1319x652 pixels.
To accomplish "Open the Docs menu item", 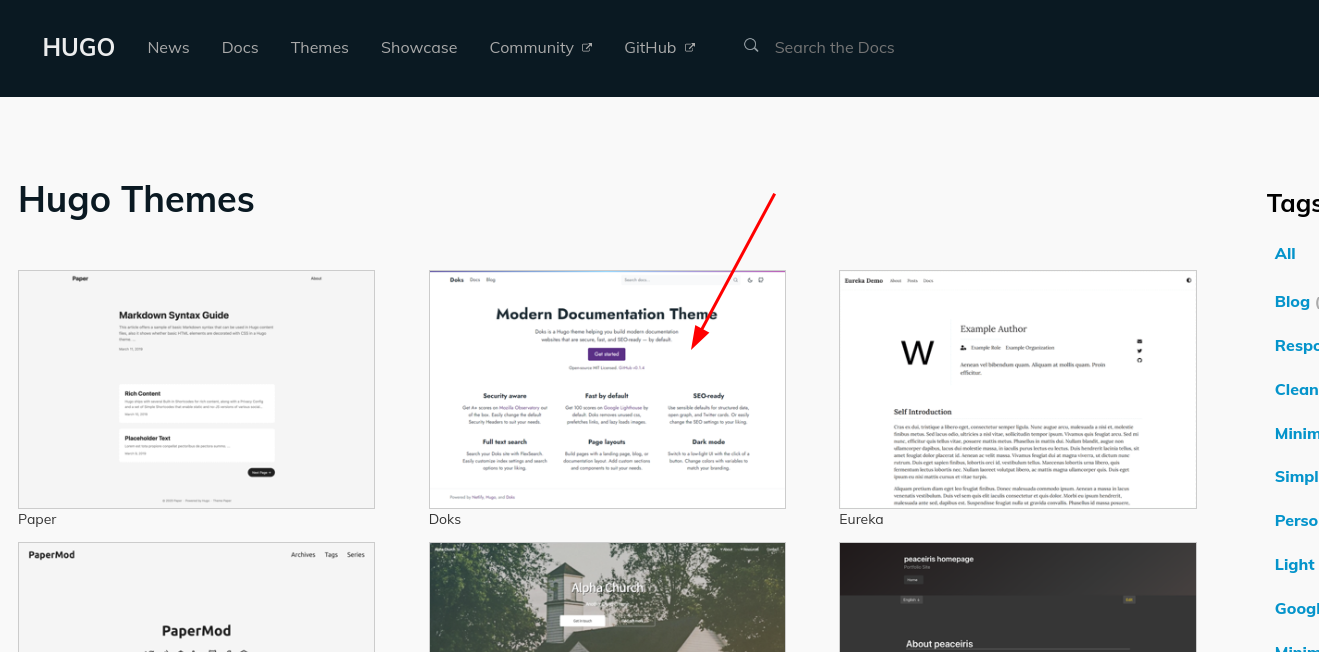I will (240, 47).
